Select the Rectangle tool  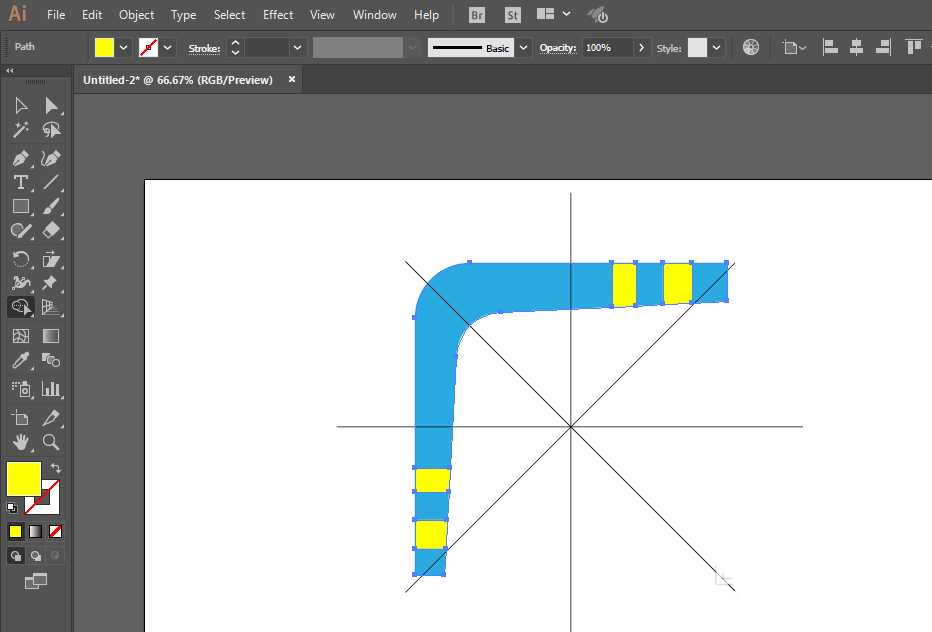pos(20,206)
